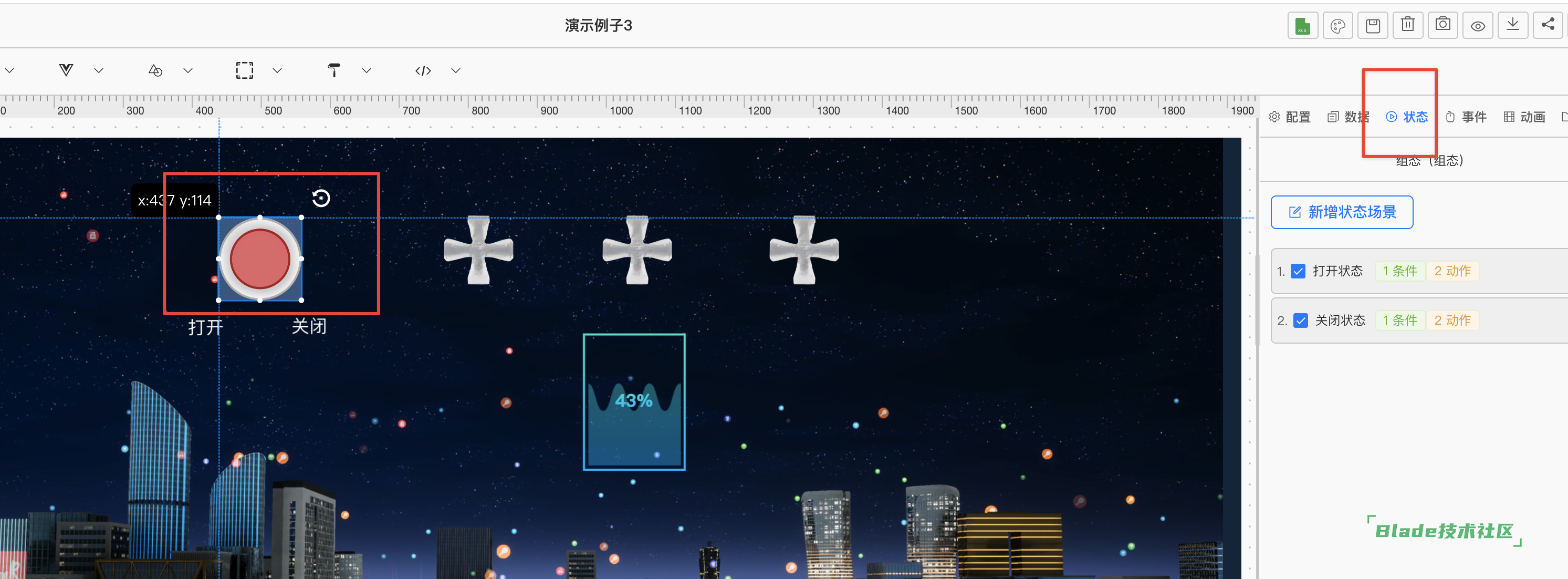The image size is (1568, 579).
Task: Open the theme palette icon
Action: pyautogui.click(x=1337, y=26)
